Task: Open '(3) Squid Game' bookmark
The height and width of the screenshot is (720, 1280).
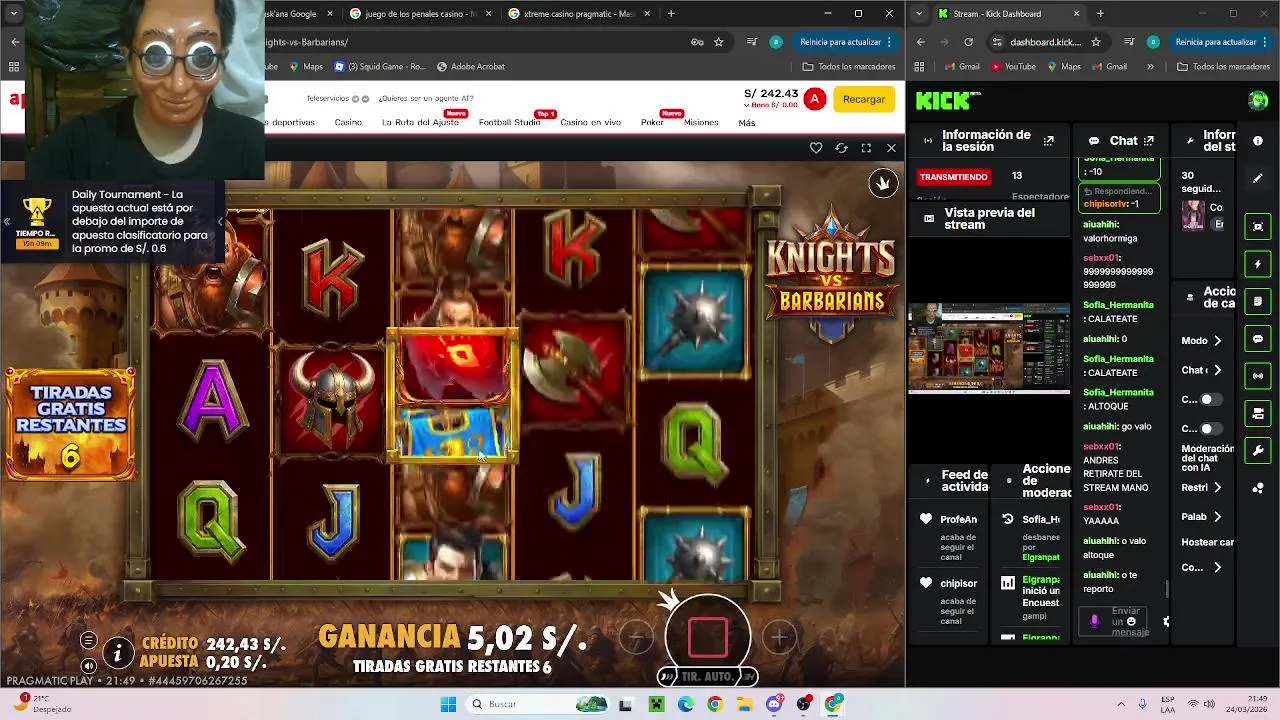Action: pos(379,66)
